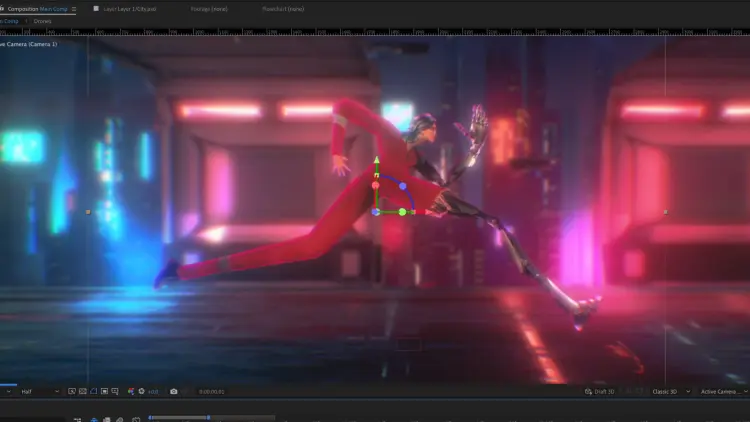Open the Classic 3D renderer dropdown
Image resolution: width=750 pixels, height=422 pixels.
[671, 391]
